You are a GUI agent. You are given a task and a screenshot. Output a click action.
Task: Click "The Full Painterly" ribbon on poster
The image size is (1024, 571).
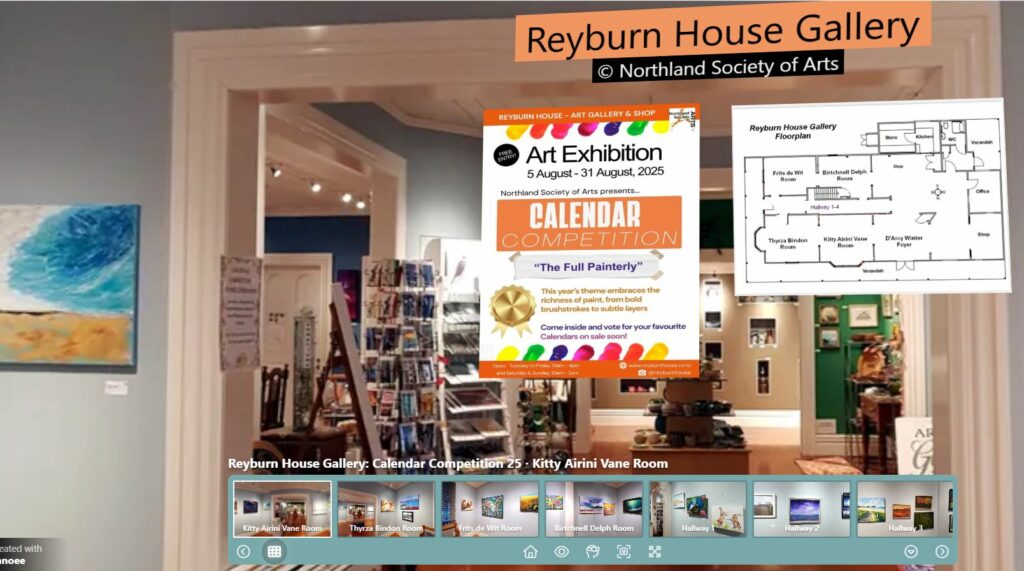click(x=588, y=267)
